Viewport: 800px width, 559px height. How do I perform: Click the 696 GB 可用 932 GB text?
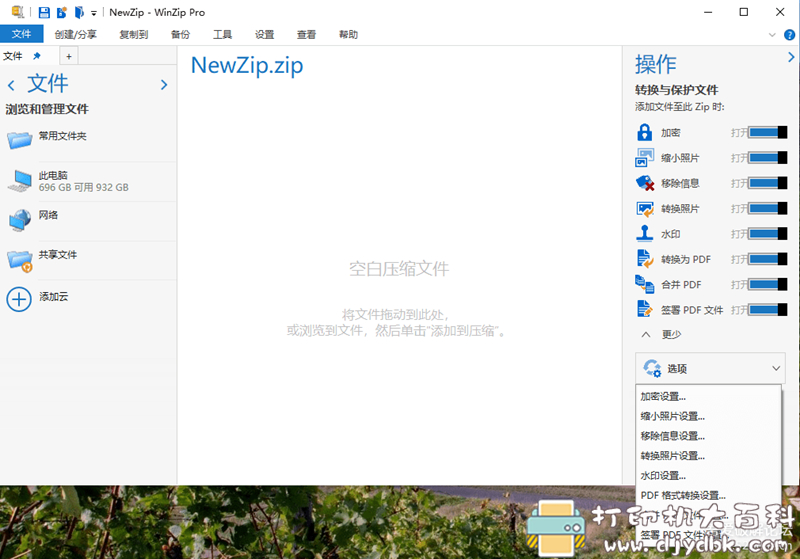84,188
